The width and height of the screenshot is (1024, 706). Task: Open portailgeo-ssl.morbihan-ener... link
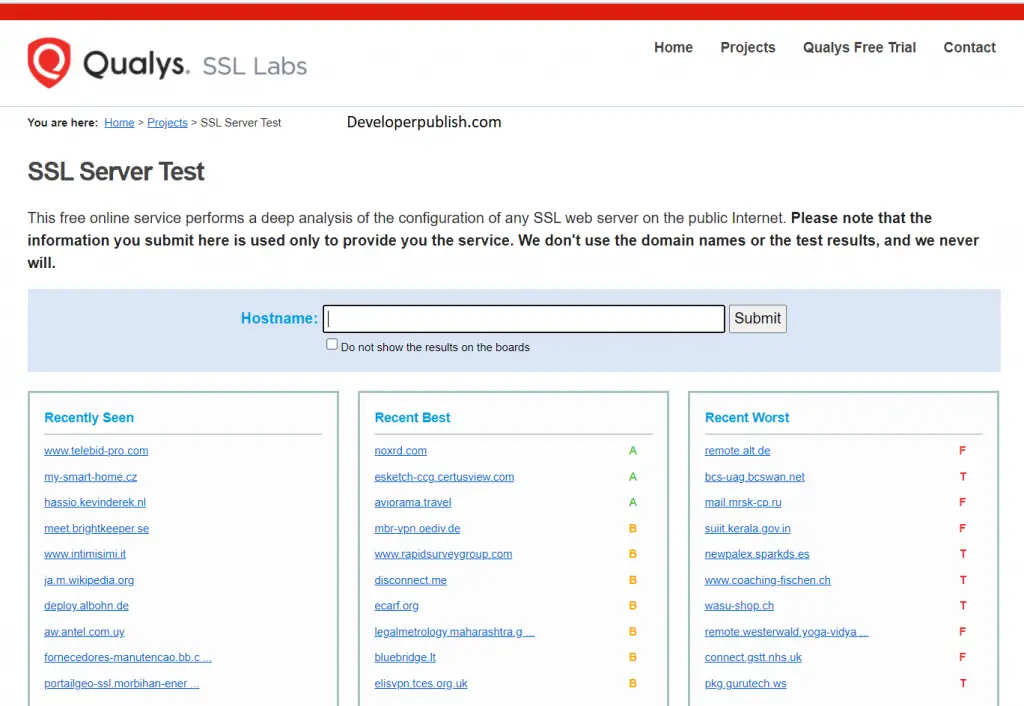[x=121, y=683]
